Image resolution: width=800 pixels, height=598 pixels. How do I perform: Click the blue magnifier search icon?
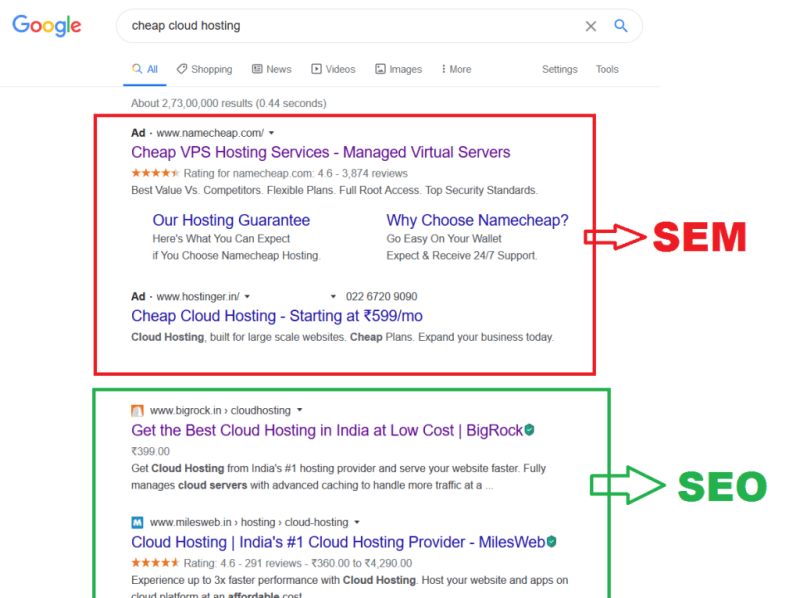click(620, 26)
